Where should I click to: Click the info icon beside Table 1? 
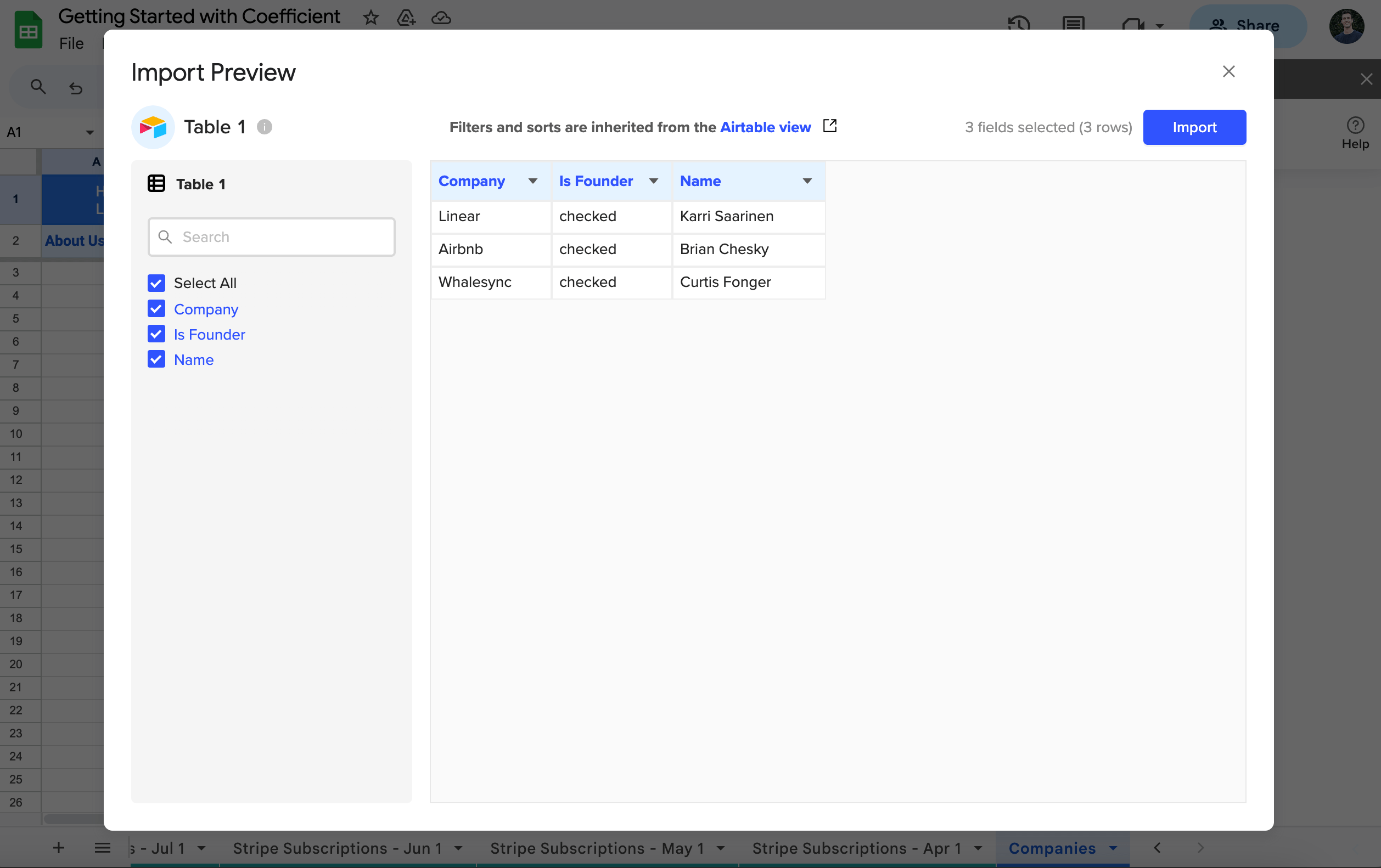coord(265,127)
